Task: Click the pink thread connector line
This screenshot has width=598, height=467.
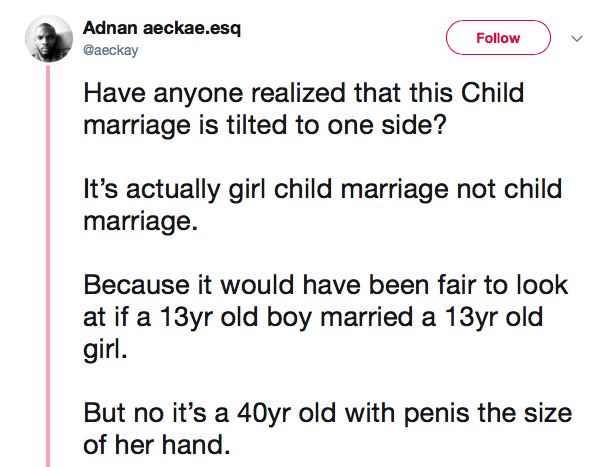Action: point(48,266)
